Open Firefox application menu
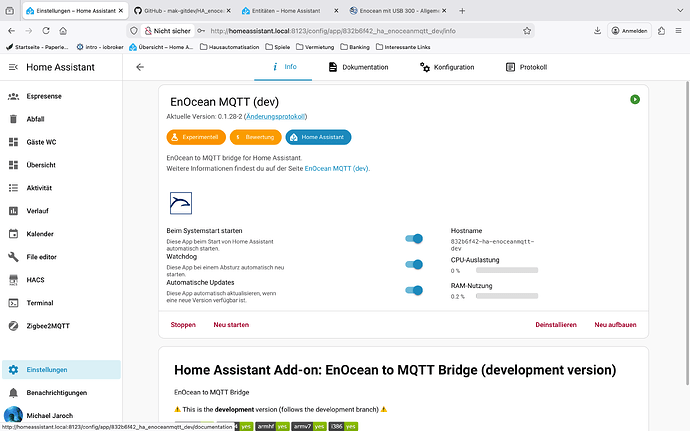Image resolution: width=690 pixels, height=431 pixels. pos(679,31)
